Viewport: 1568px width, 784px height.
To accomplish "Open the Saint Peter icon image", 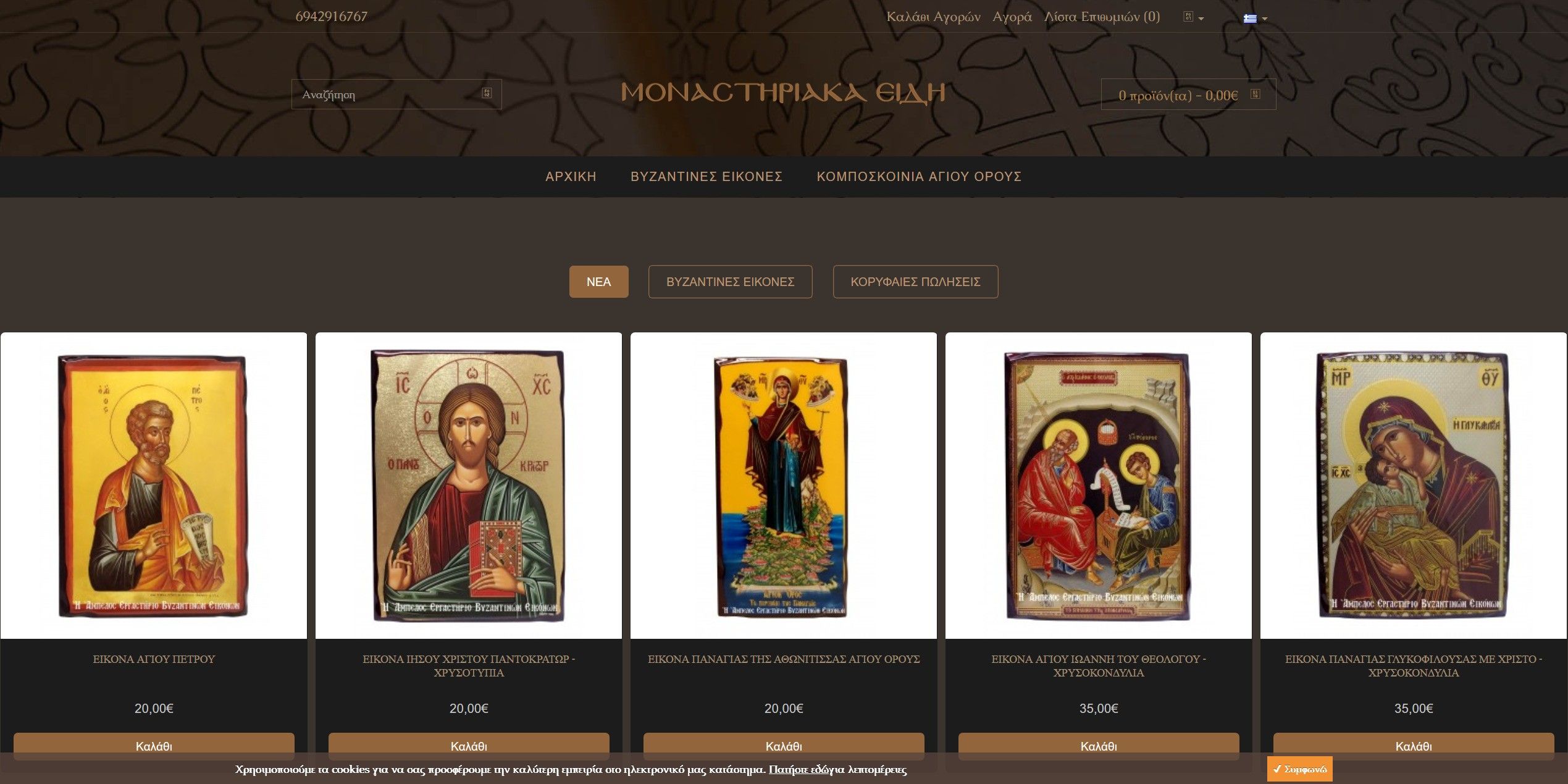I will (x=154, y=486).
